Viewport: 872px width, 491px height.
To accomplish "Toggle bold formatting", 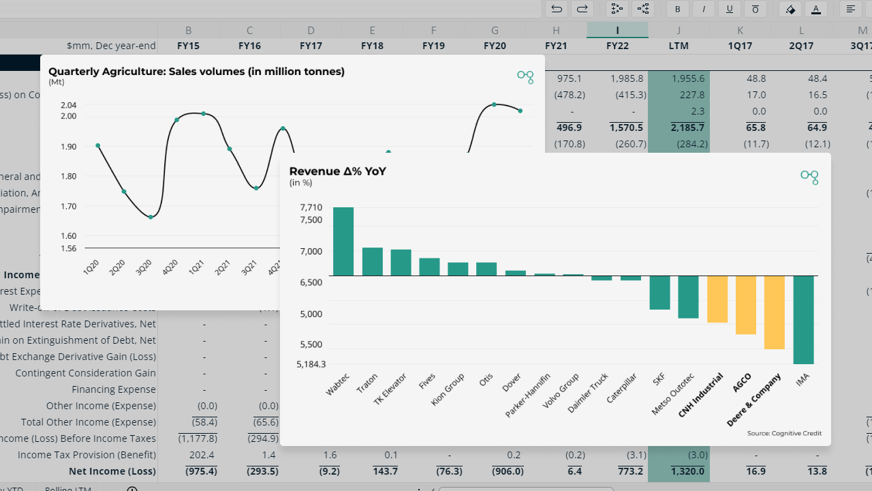I will pyautogui.click(x=677, y=9).
